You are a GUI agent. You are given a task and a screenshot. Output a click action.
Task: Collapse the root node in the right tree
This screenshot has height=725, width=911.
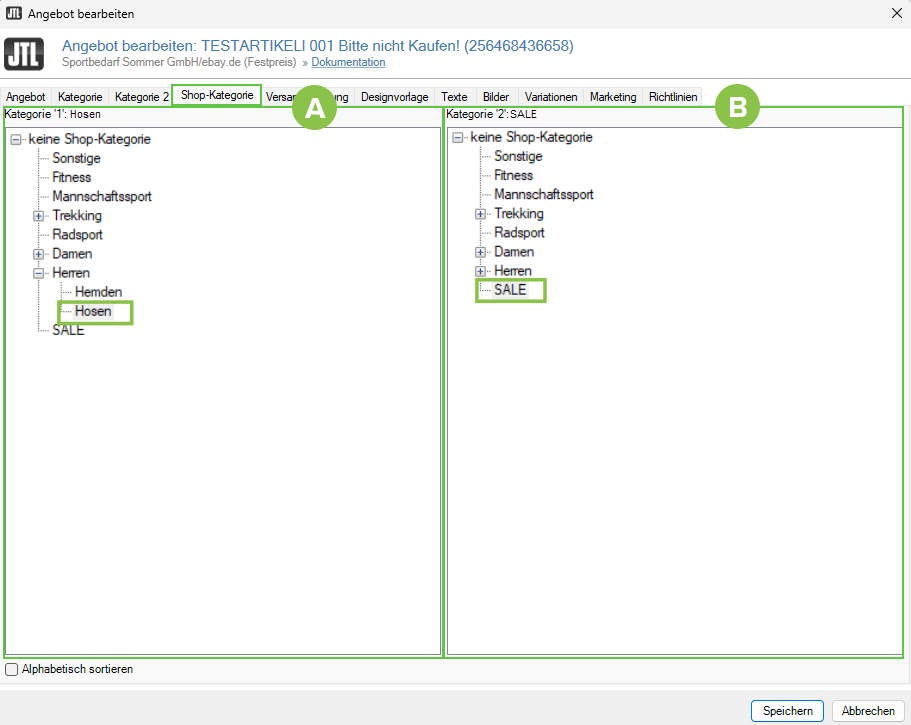point(458,138)
